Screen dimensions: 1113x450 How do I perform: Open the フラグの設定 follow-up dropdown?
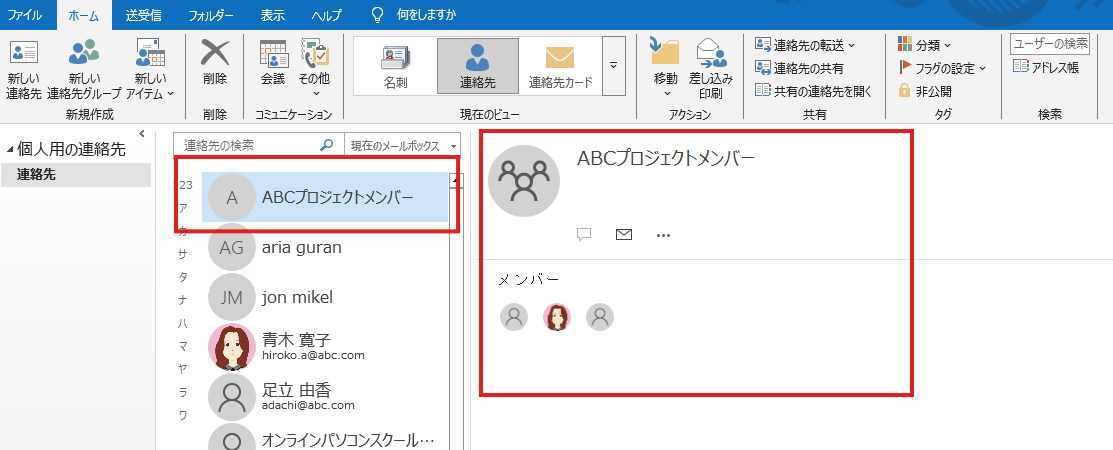[x=942, y=68]
